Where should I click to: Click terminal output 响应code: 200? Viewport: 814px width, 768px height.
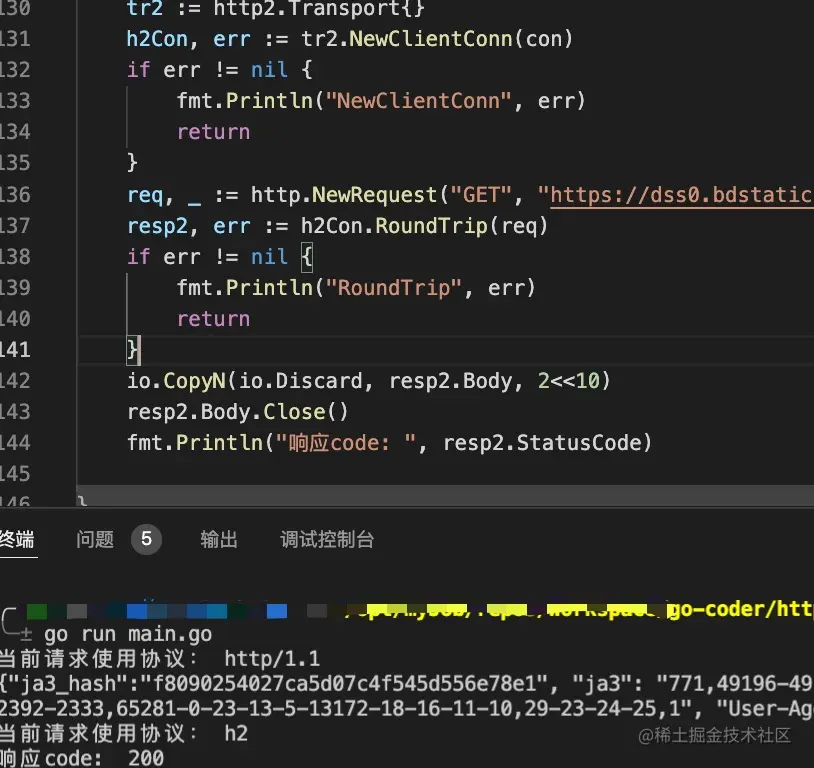tap(82, 758)
